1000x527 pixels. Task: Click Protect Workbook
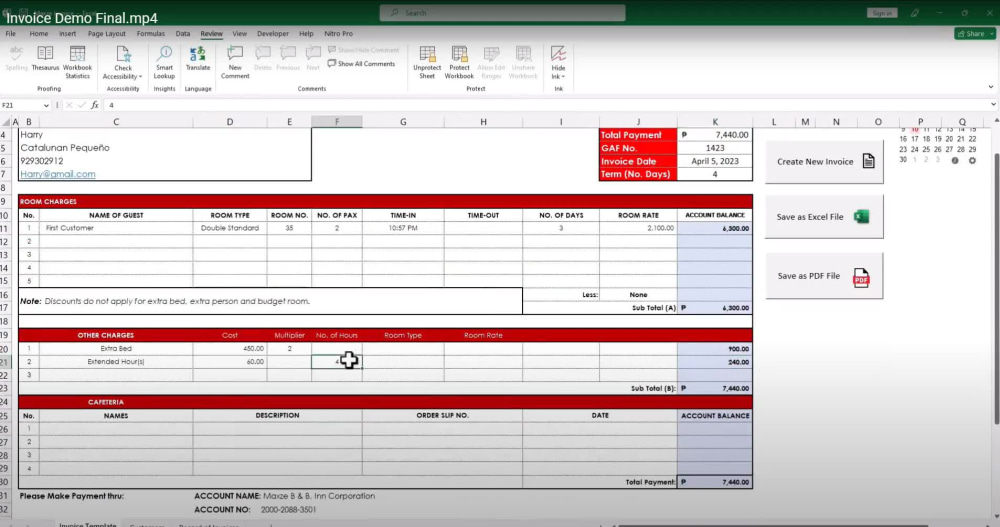[x=459, y=63]
